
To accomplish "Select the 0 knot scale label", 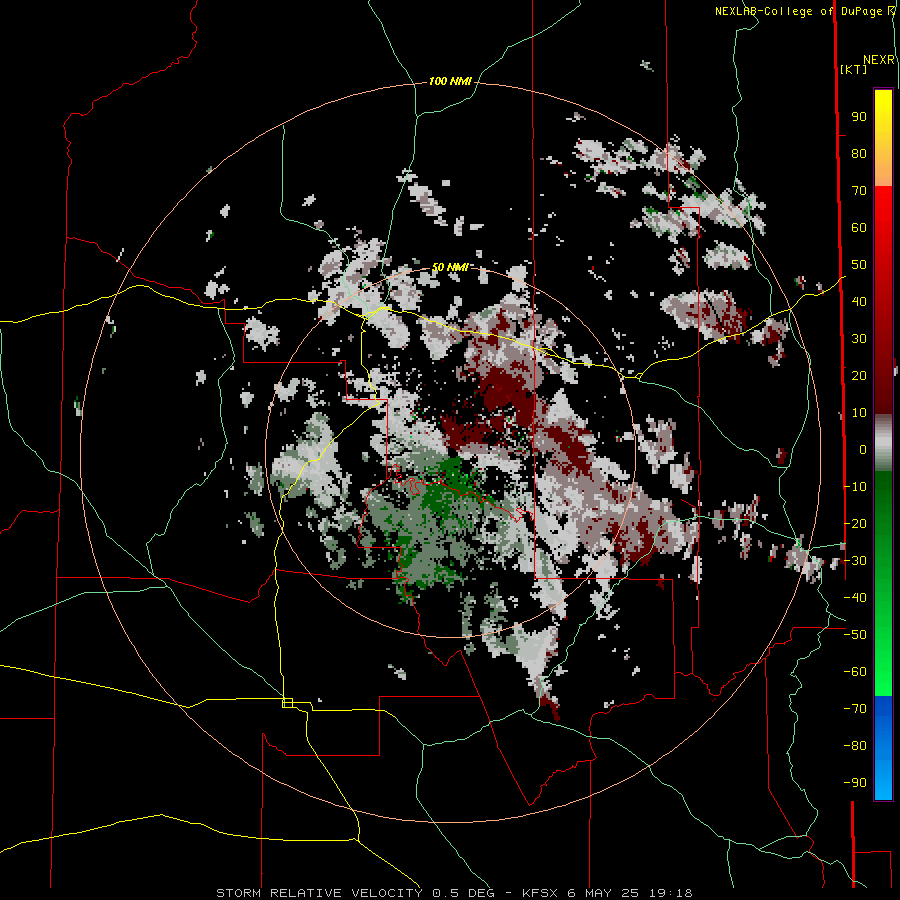I will click(863, 450).
